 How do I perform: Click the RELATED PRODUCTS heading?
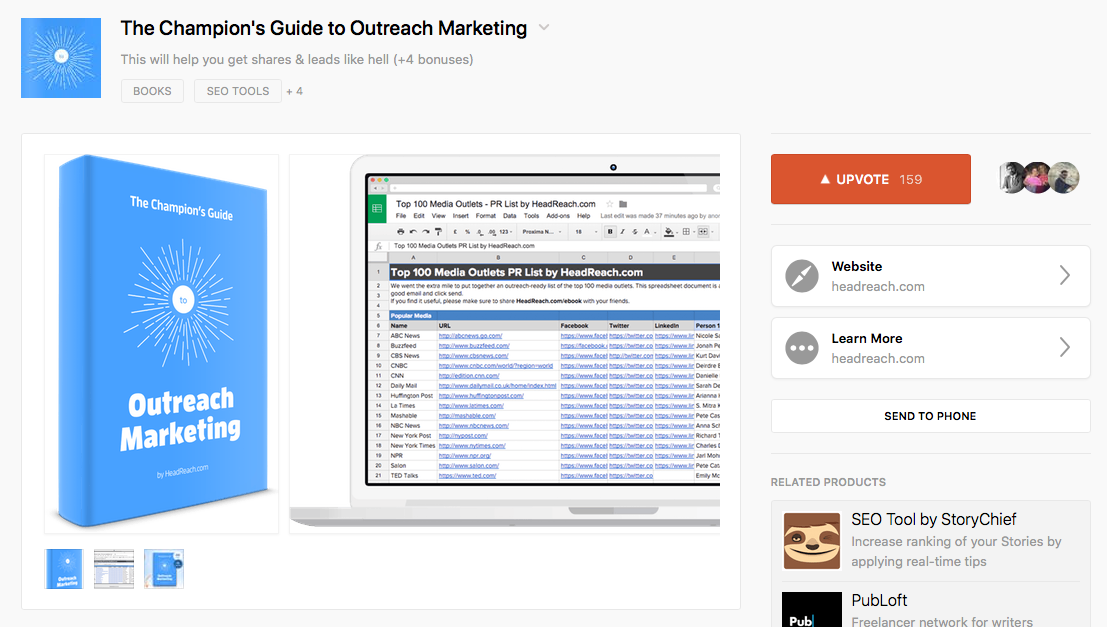point(828,482)
